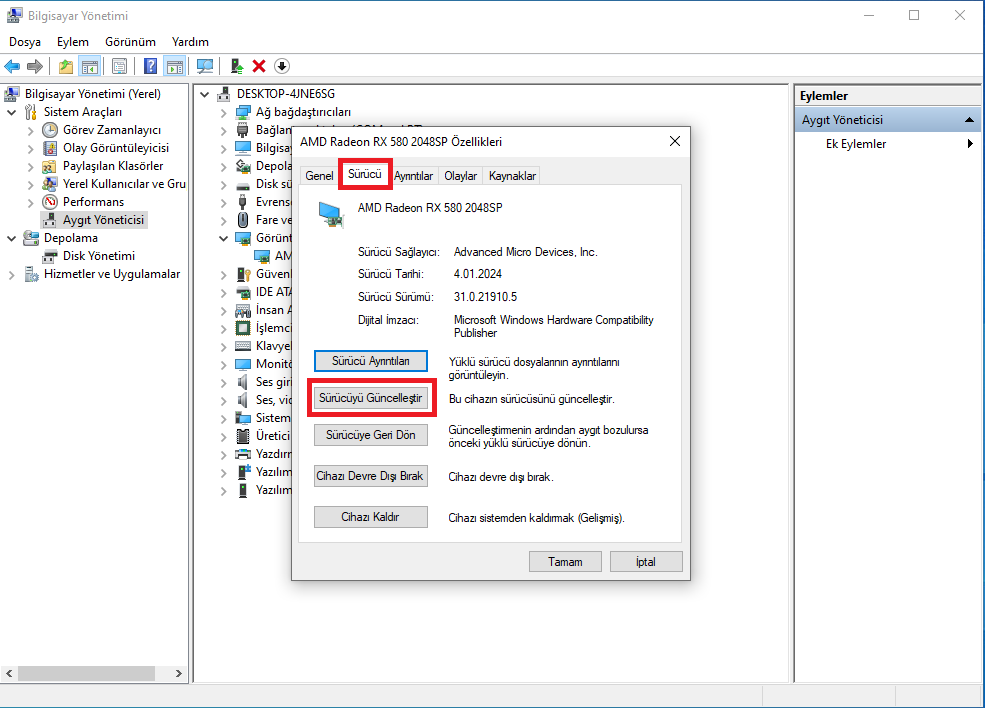The image size is (985, 708).
Task: Expand the Ağ bağdaştırıcıları category
Action: pyautogui.click(x=224, y=113)
